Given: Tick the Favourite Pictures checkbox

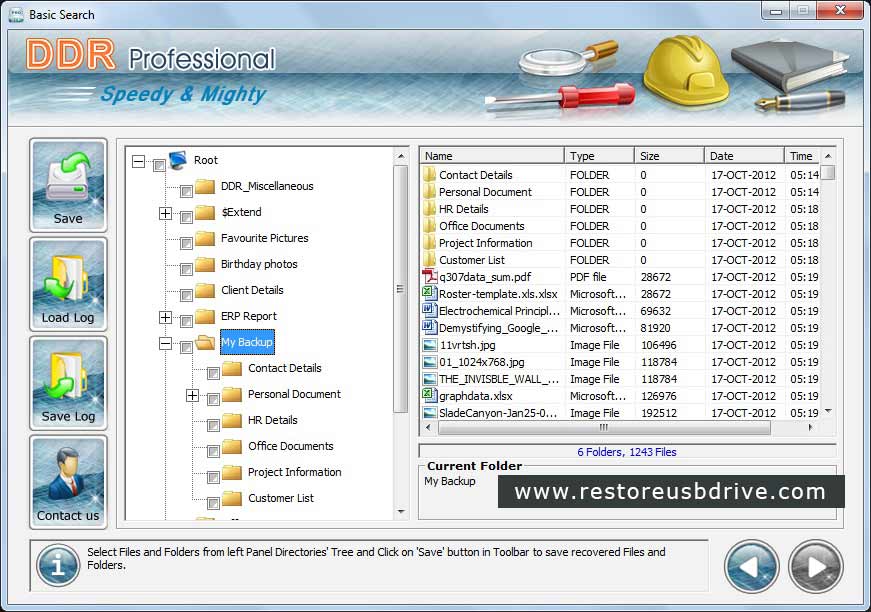Looking at the screenshot, I should click(x=187, y=244).
